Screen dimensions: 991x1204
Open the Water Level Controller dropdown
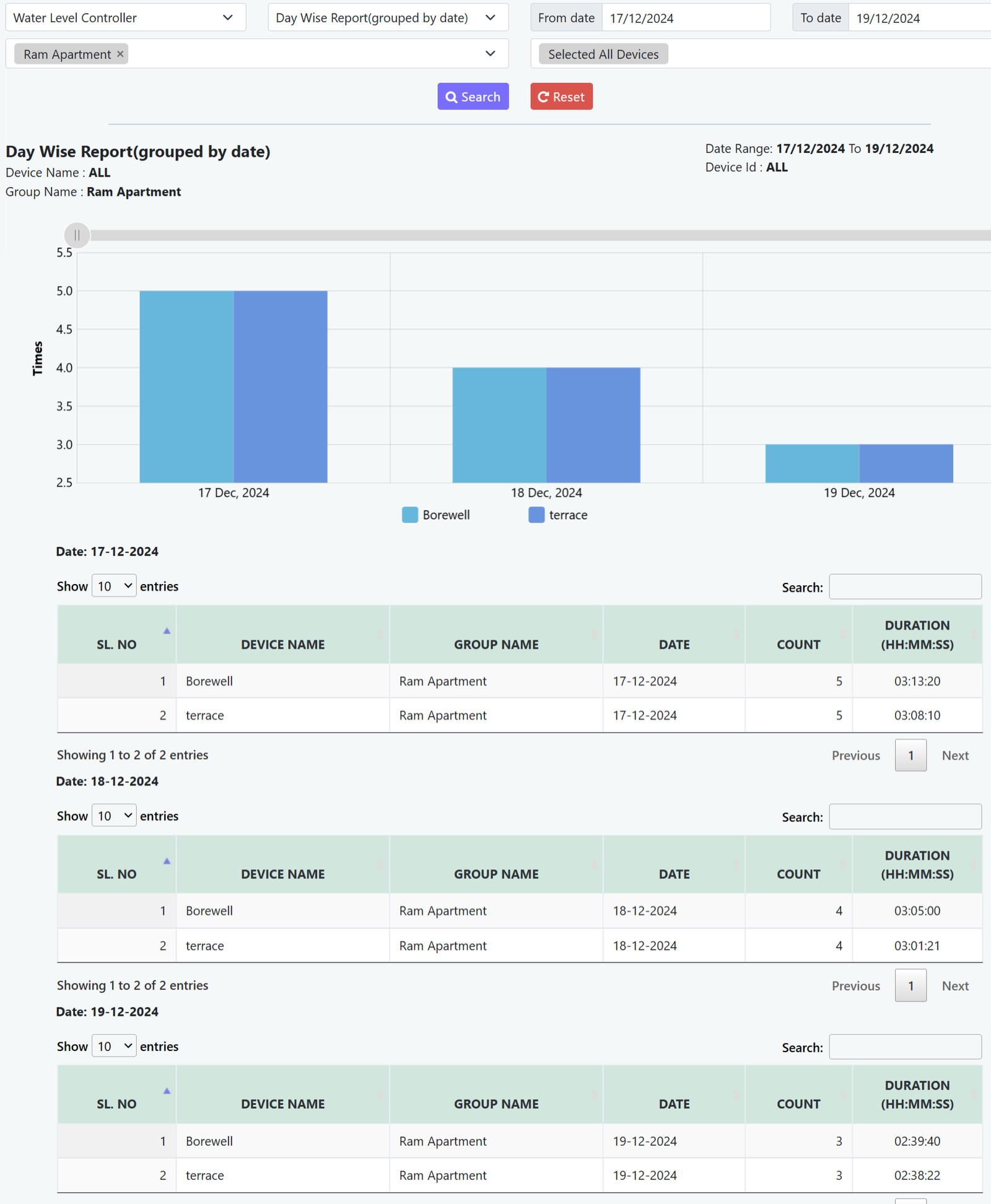(125, 18)
